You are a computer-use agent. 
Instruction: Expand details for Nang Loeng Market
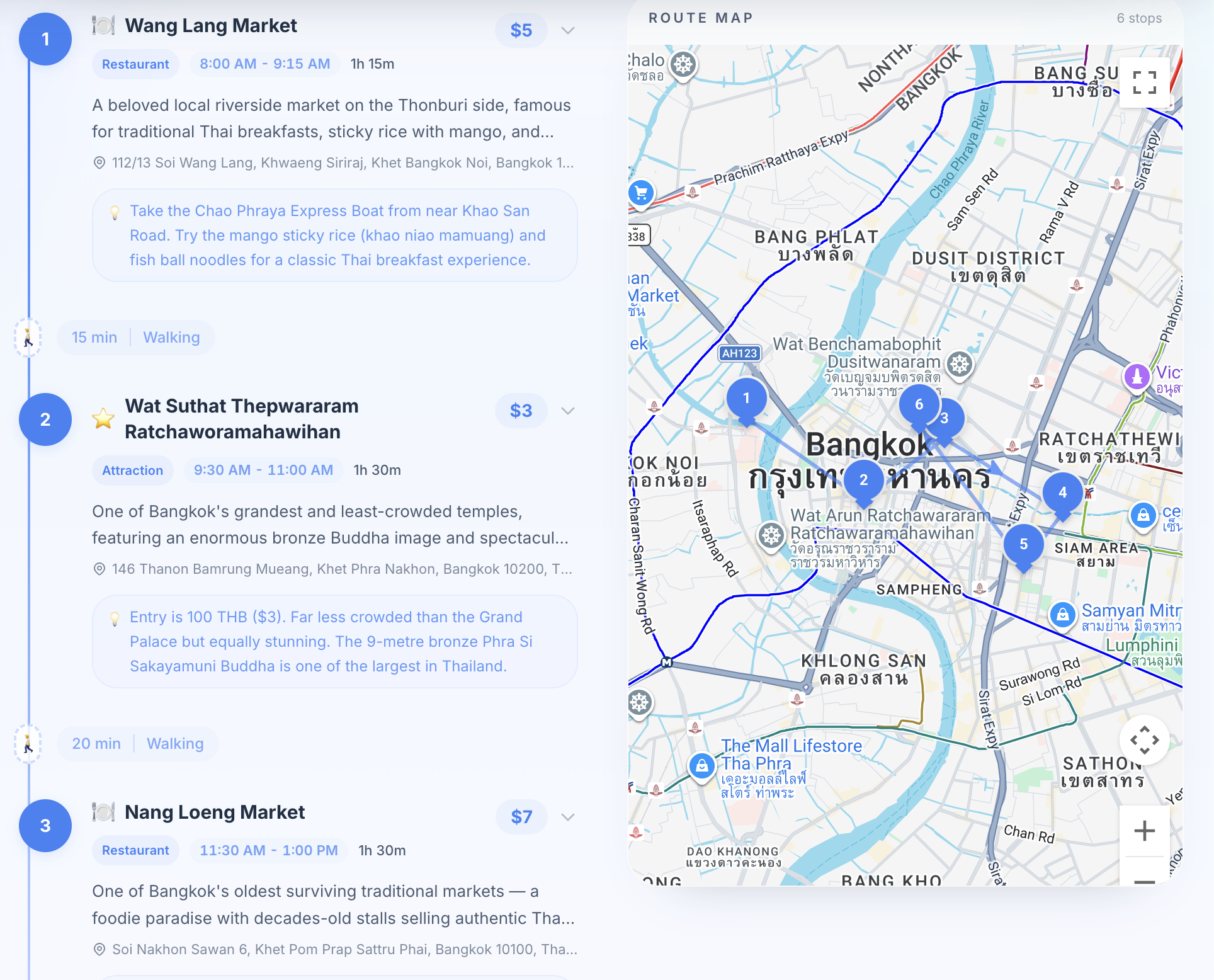click(568, 817)
